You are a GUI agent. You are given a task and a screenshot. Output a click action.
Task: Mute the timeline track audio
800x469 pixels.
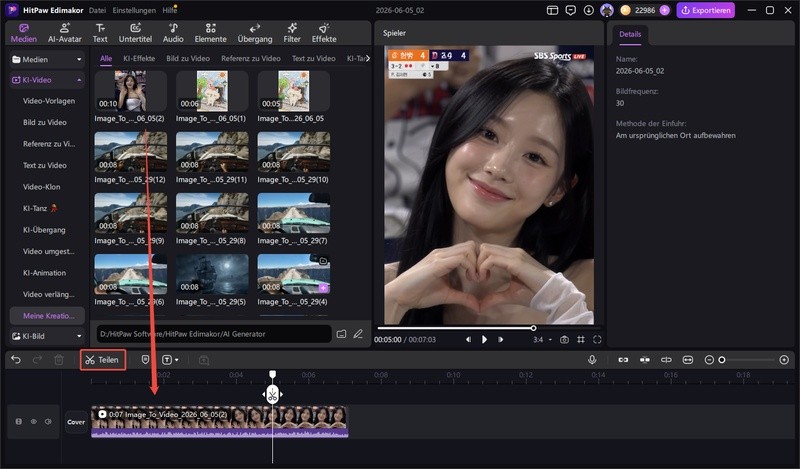click(48, 422)
